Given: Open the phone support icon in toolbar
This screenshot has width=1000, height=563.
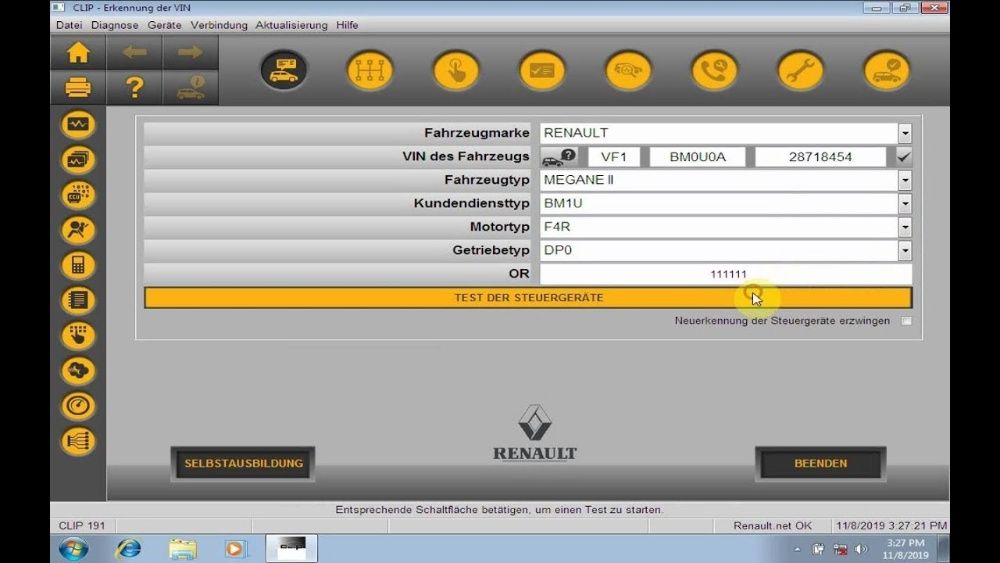Looking at the screenshot, I should click(714, 70).
